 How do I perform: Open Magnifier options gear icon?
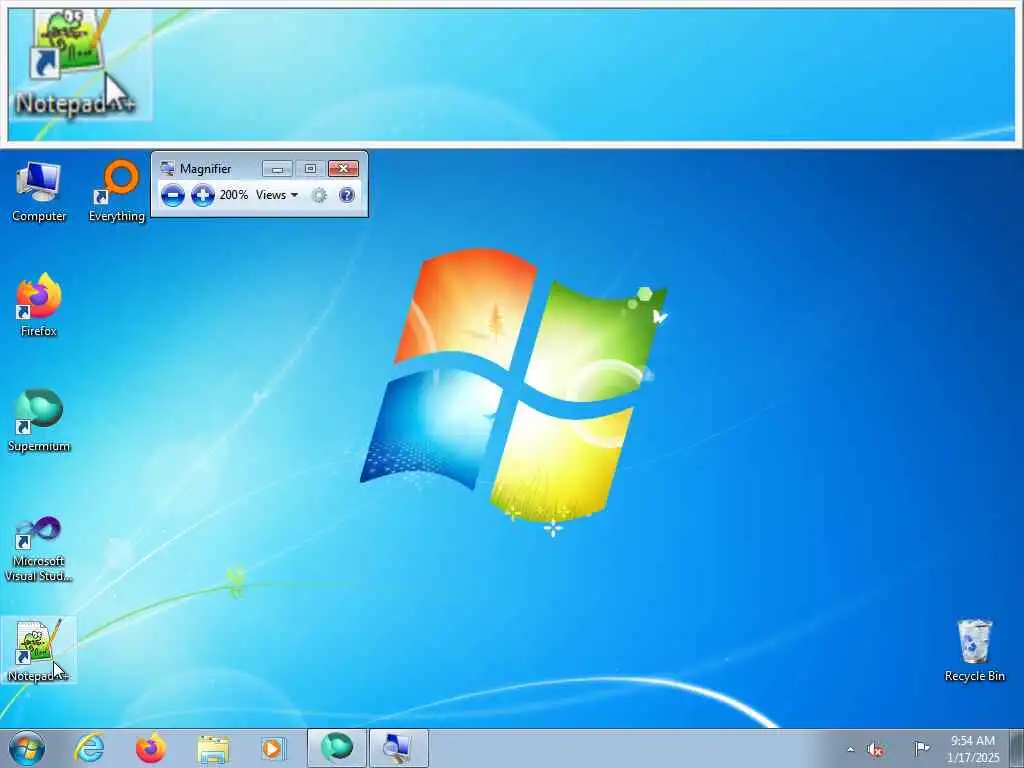point(319,195)
